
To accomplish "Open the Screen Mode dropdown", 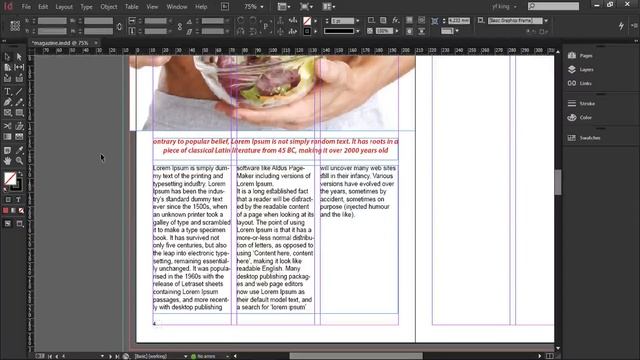I will (x=306, y=7).
